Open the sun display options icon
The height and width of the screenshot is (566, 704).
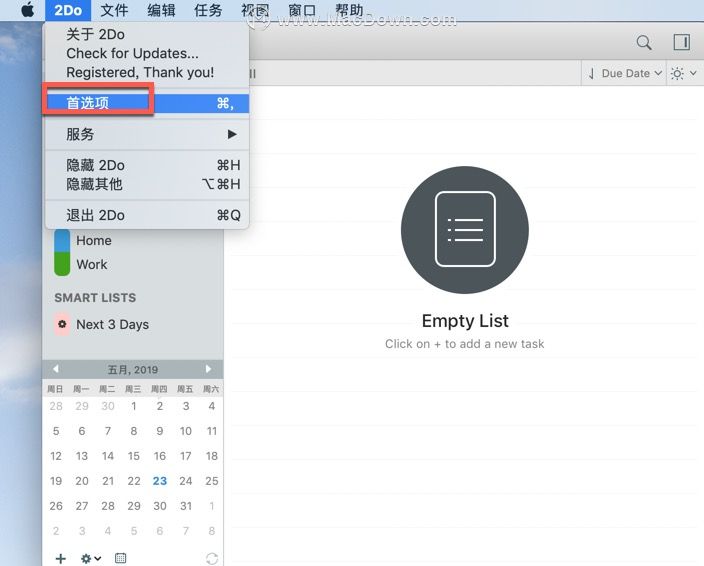pos(683,73)
